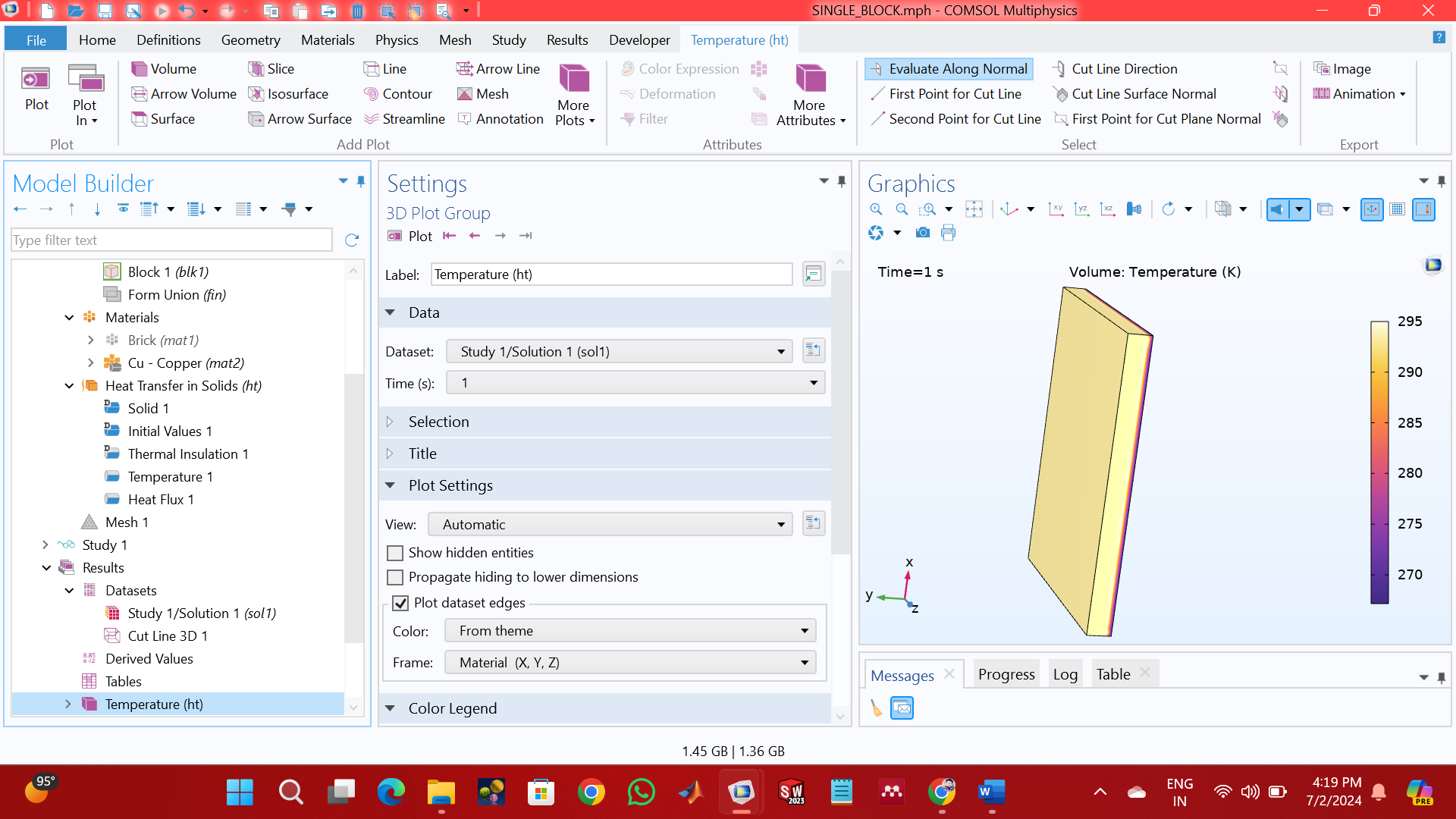This screenshot has width=1456, height=819.
Task: Click the Label text field
Action: [611, 275]
